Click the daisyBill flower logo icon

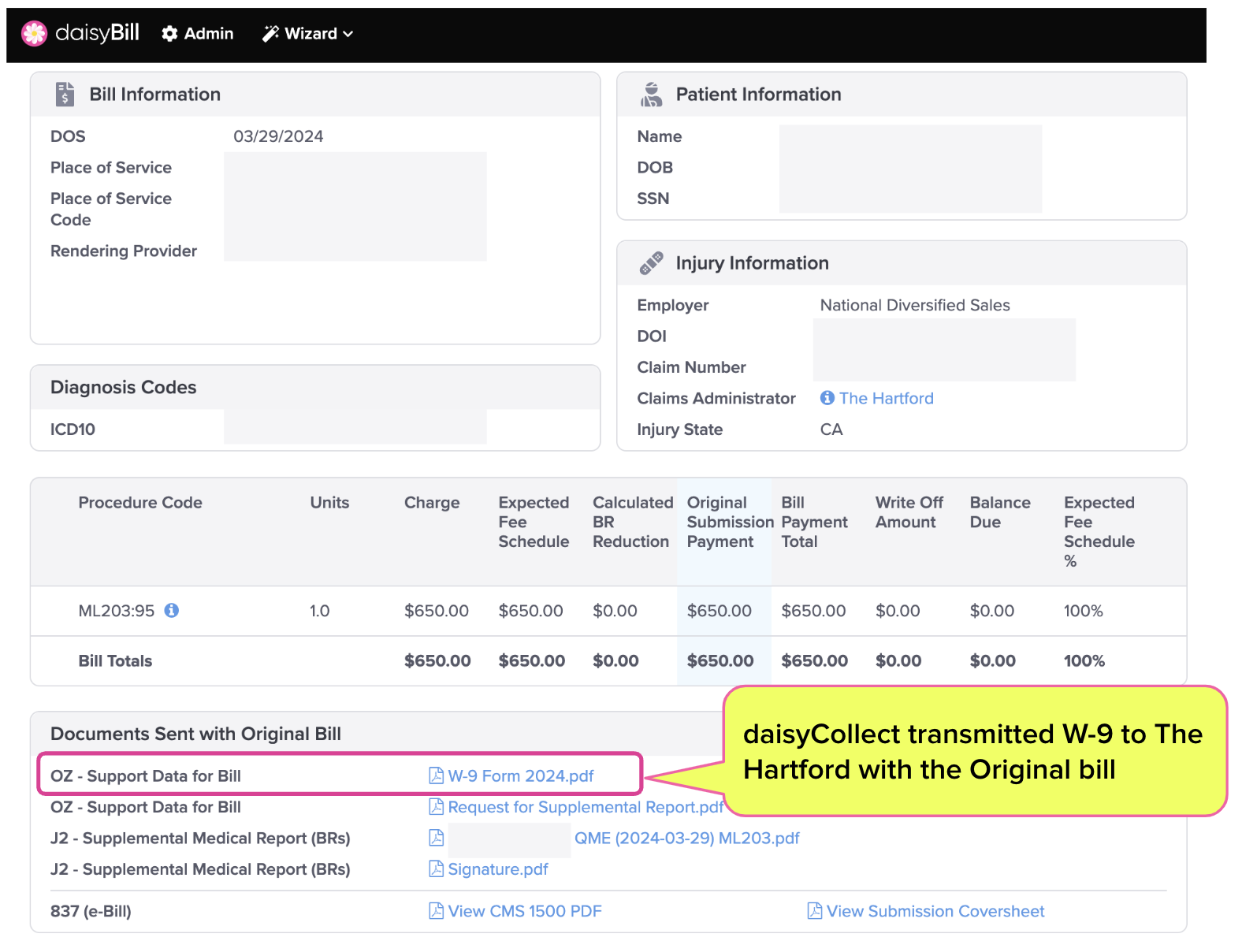(34, 33)
